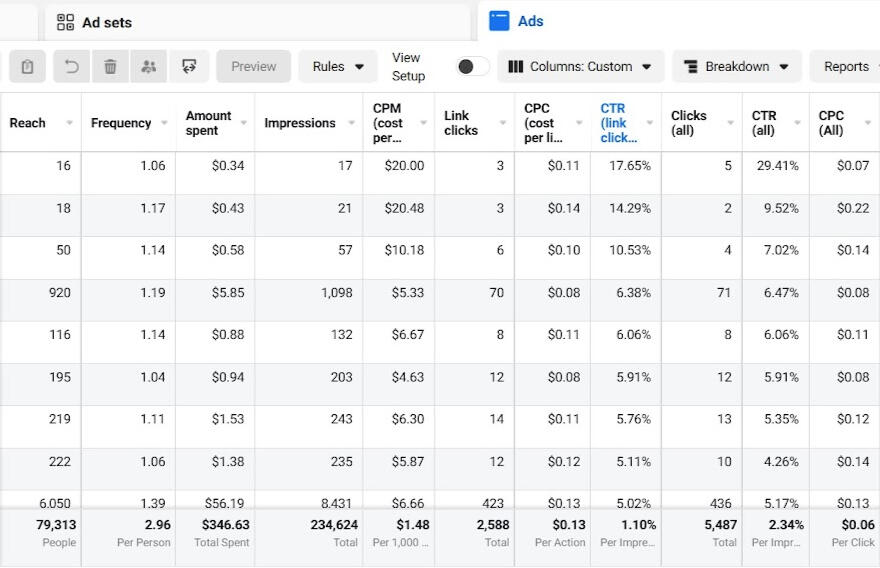Select the Ads tab

(x=531, y=21)
